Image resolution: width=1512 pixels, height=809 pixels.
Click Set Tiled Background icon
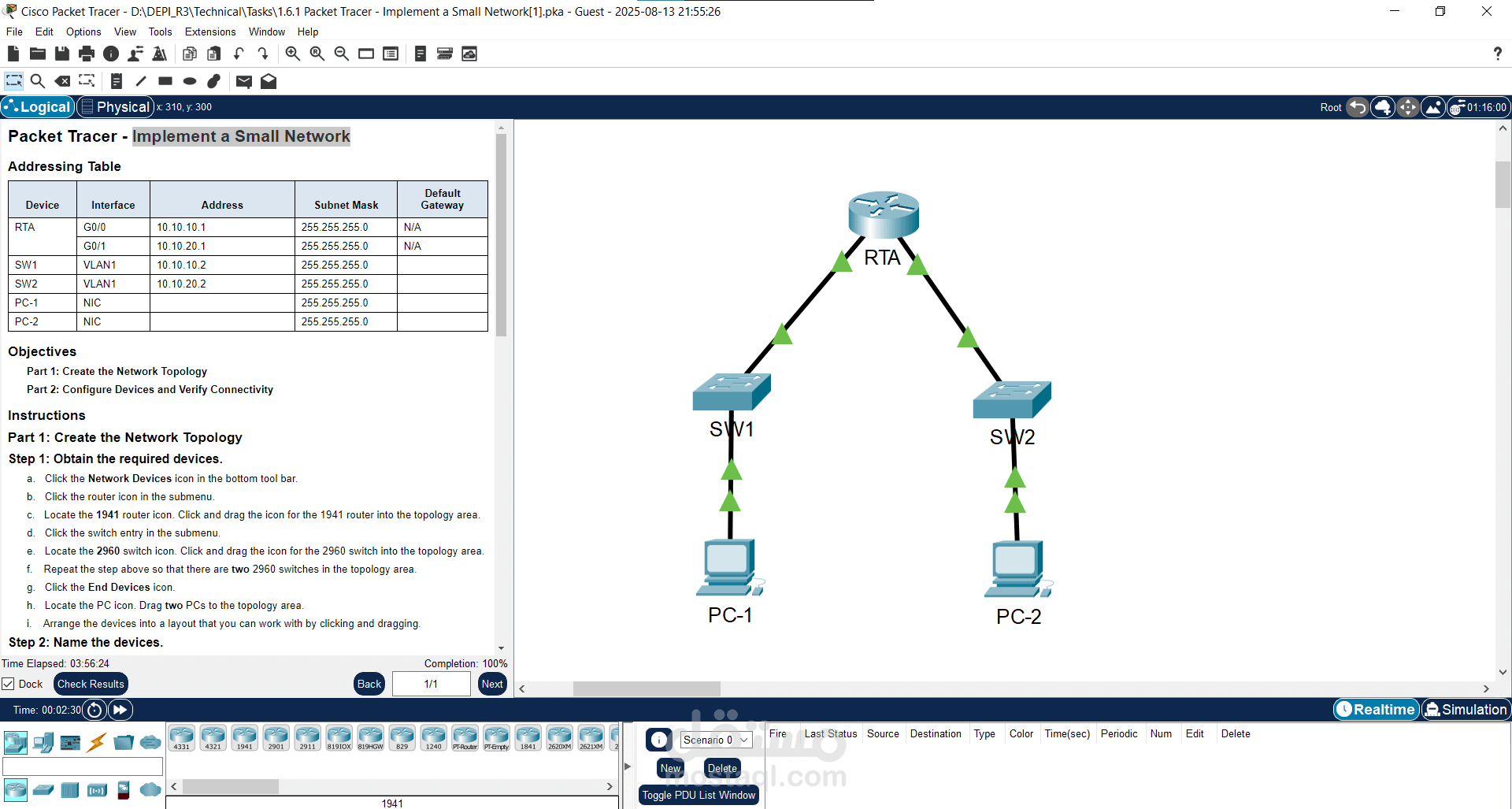click(1433, 107)
